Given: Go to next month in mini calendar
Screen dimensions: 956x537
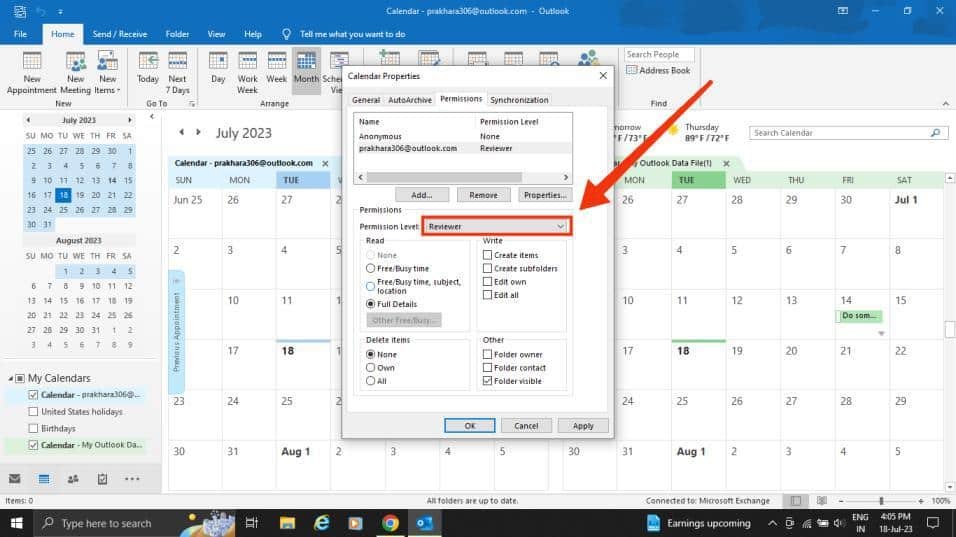Looking at the screenshot, I should 129,120.
